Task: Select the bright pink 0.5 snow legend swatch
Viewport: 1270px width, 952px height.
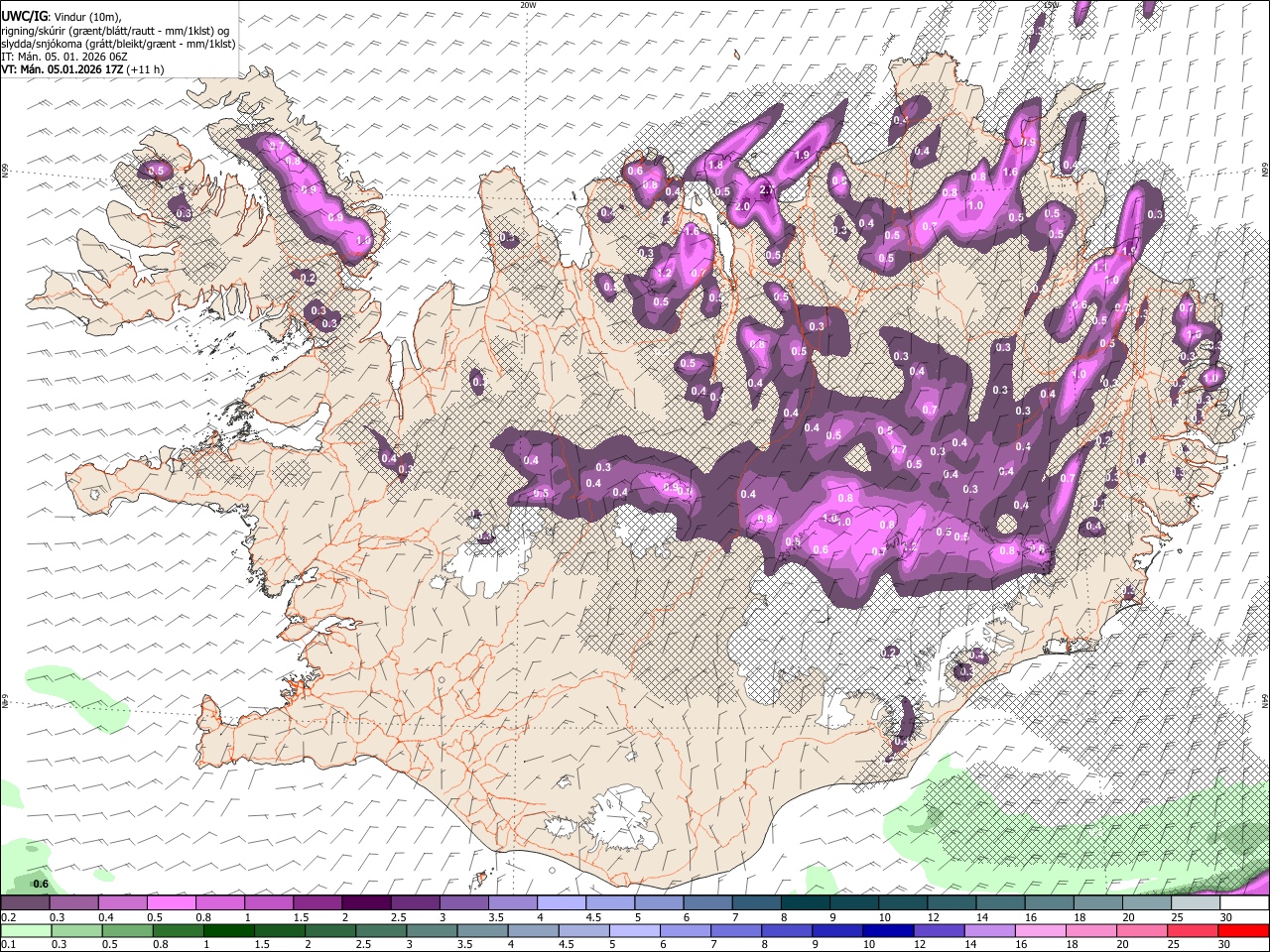Action: pyautogui.click(x=171, y=903)
